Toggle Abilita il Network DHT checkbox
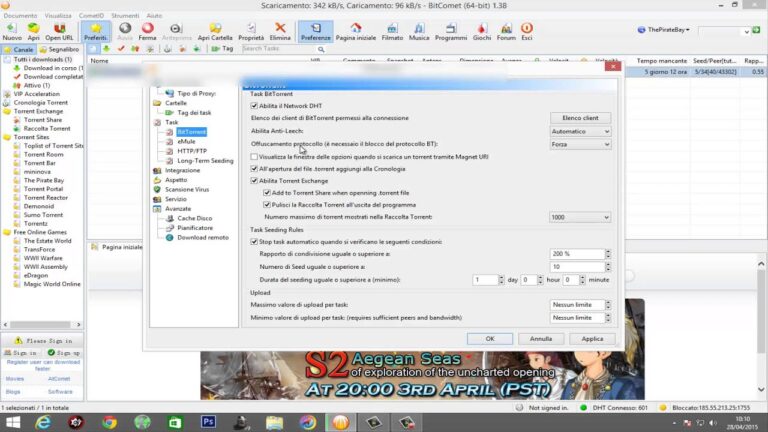 point(254,106)
